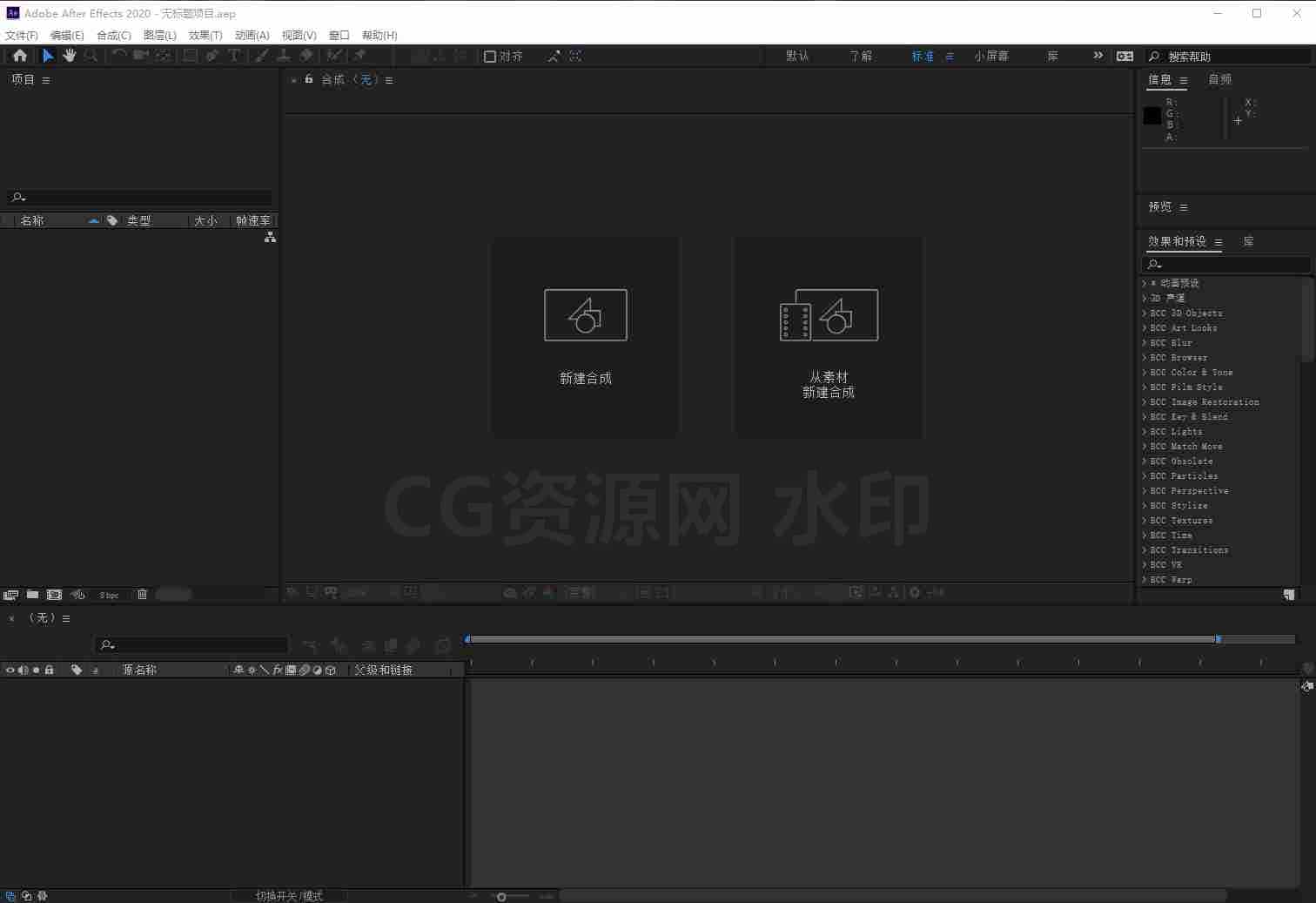1316x903 pixels.
Task: Click the effects and presets search field
Action: point(1225,264)
